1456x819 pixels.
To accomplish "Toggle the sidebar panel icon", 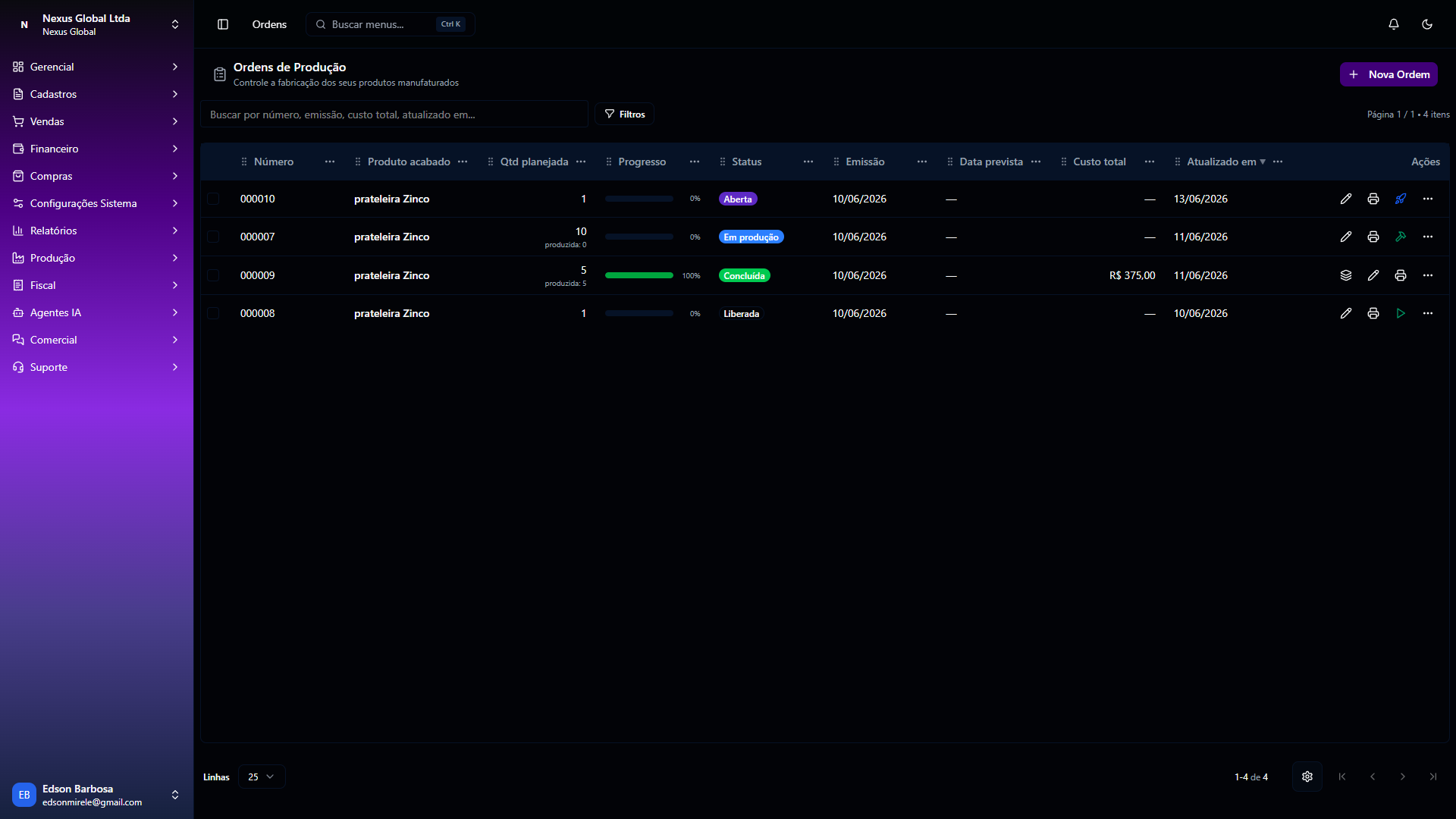I will 223,24.
